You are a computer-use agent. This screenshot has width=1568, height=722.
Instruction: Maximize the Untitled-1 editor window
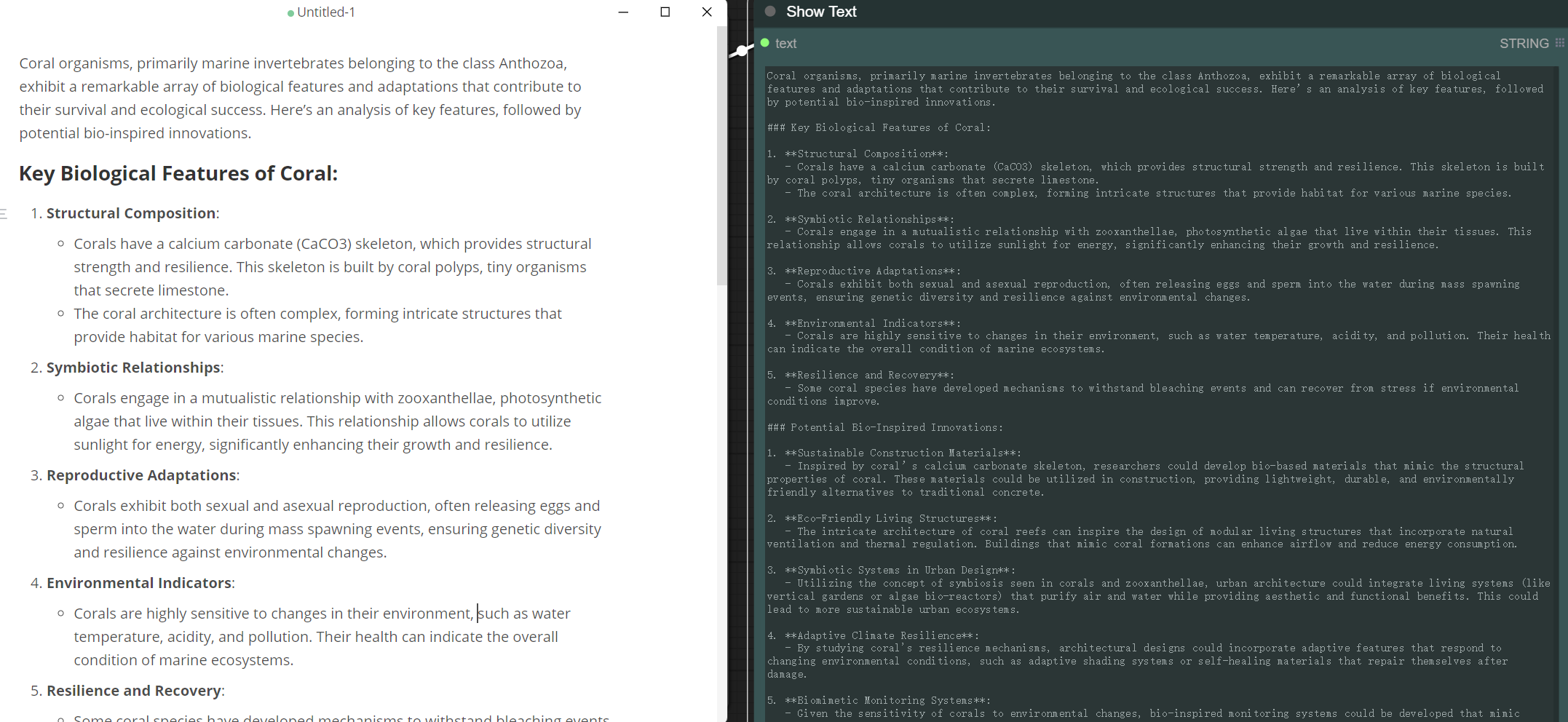[665, 12]
